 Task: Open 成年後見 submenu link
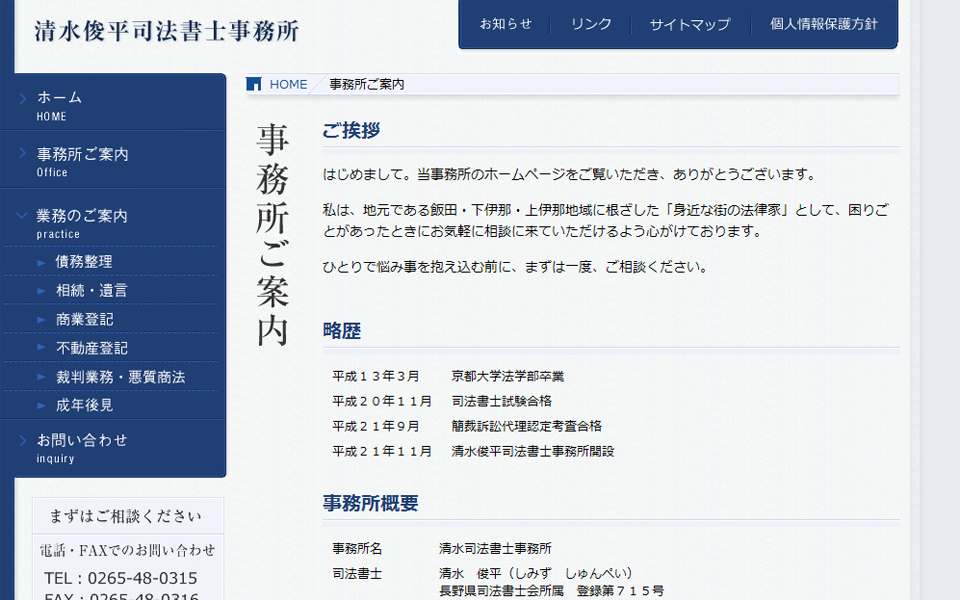click(x=84, y=405)
